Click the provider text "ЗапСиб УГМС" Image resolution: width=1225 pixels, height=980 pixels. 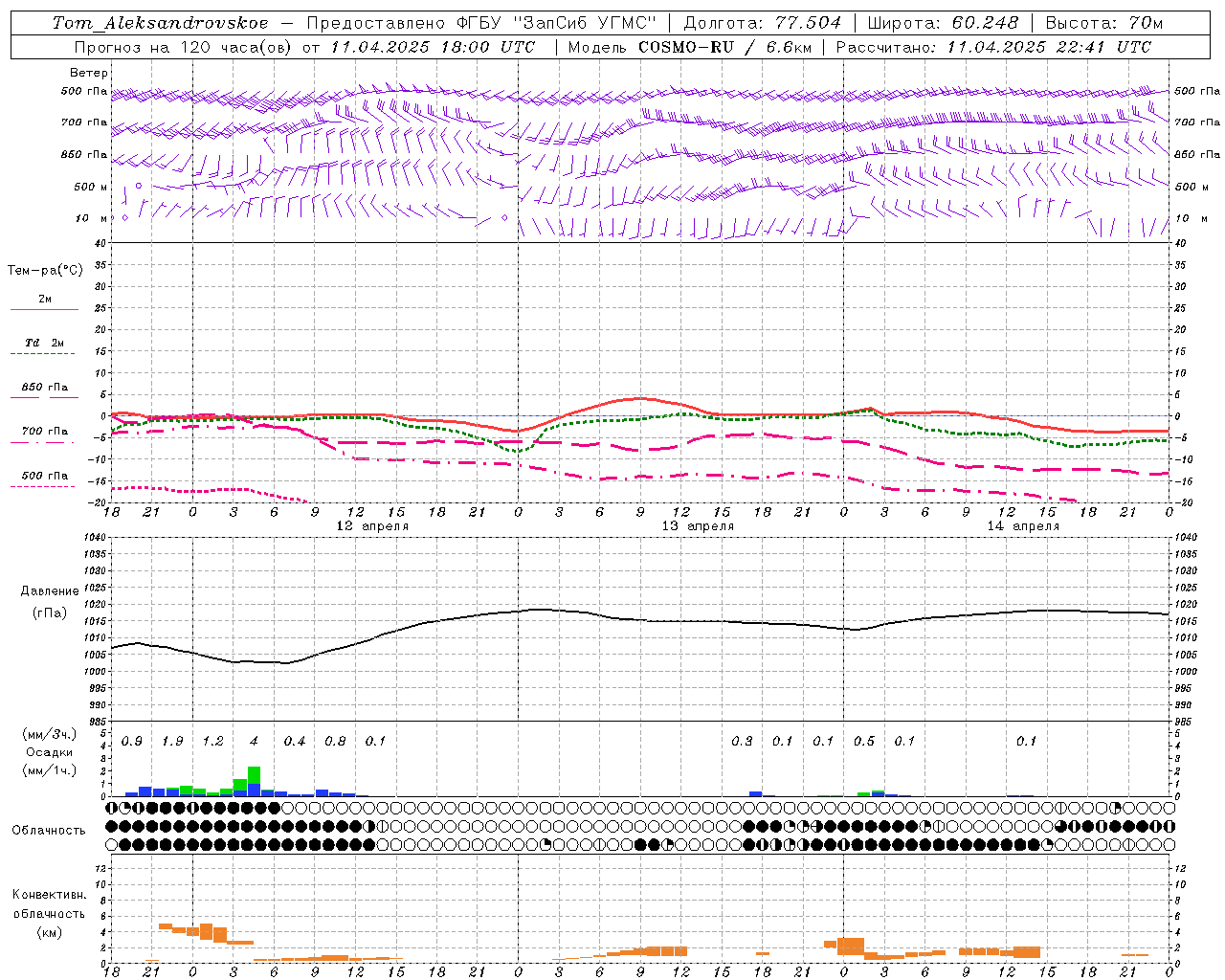click(x=585, y=23)
